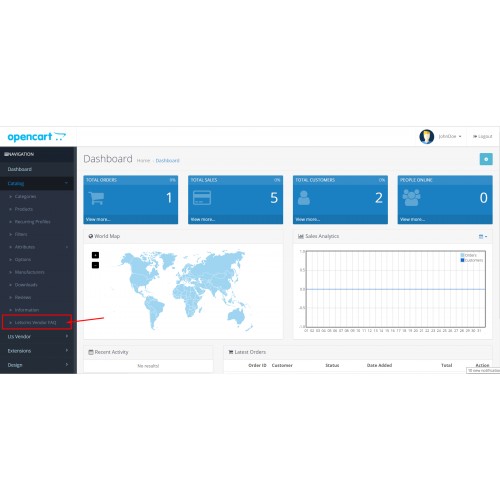Open the highlighted Vendor FAQ menu item
Screen dimensions: 500x500
pos(37,322)
